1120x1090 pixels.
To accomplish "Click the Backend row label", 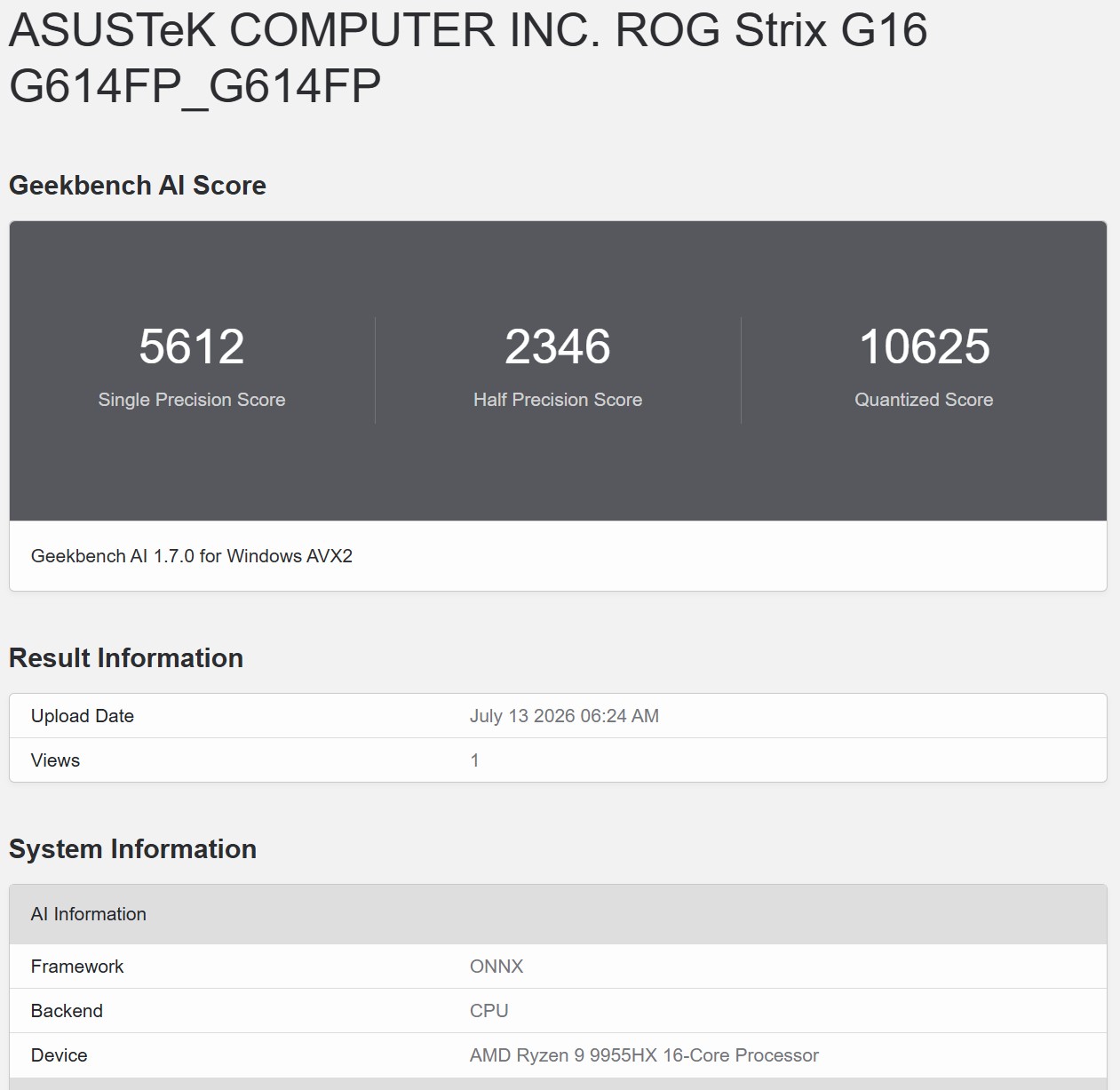I will point(67,1011).
